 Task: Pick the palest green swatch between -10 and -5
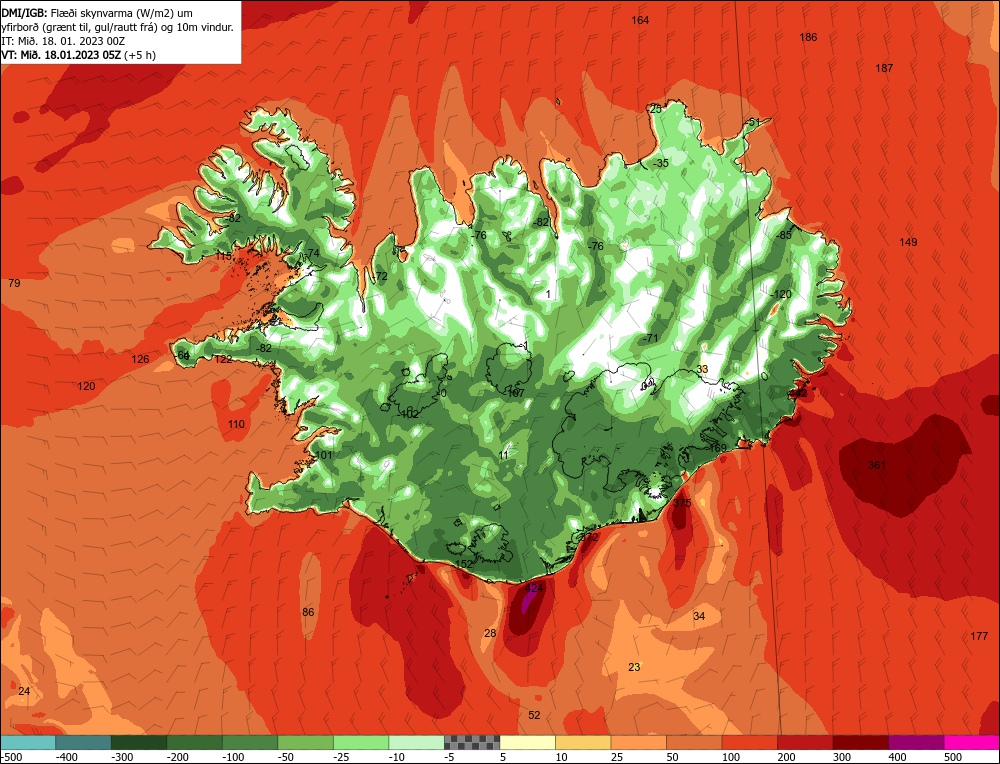(x=416, y=742)
